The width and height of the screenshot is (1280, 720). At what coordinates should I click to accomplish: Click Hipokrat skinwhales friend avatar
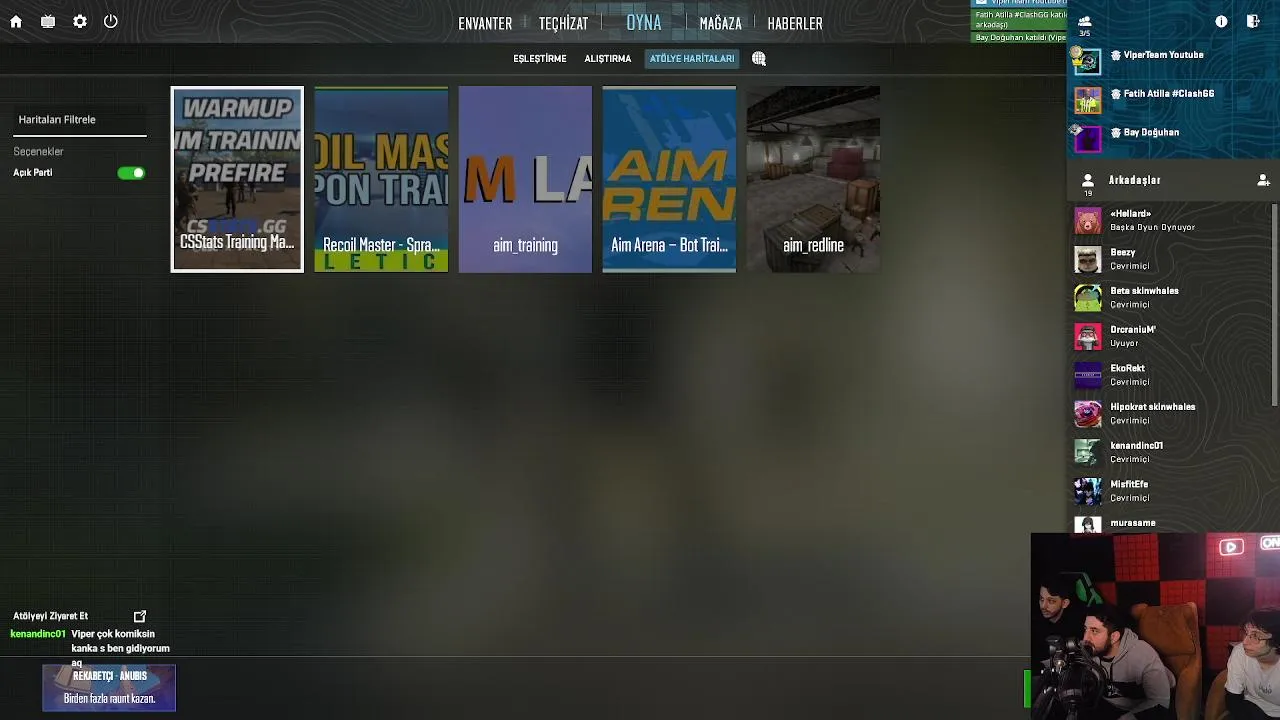pos(1088,413)
